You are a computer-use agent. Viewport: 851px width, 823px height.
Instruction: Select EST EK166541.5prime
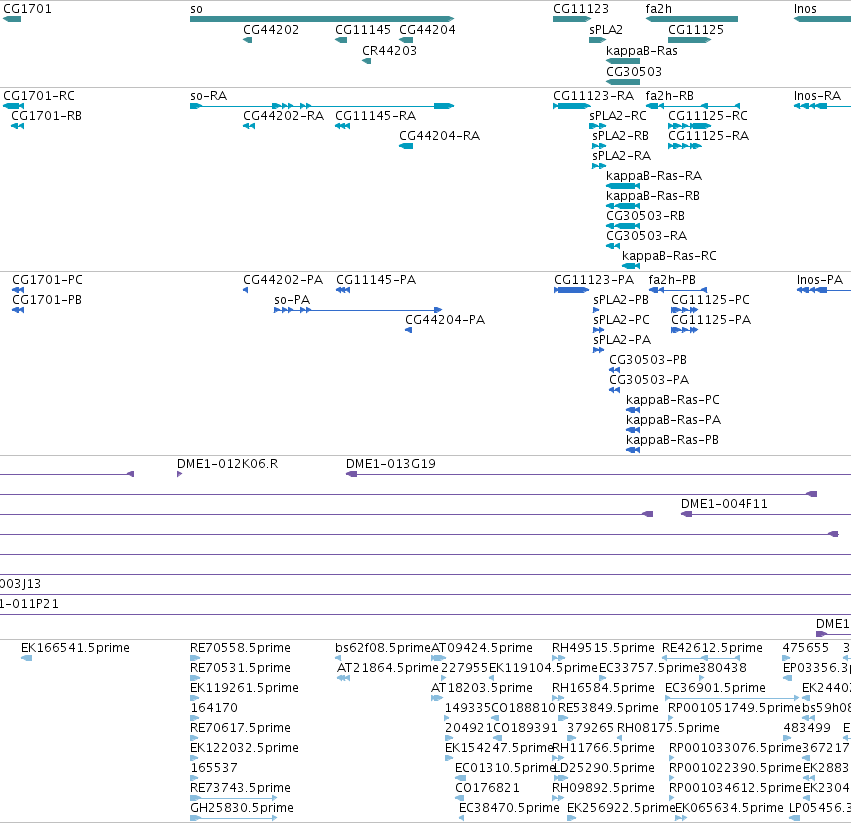click(x=75, y=648)
